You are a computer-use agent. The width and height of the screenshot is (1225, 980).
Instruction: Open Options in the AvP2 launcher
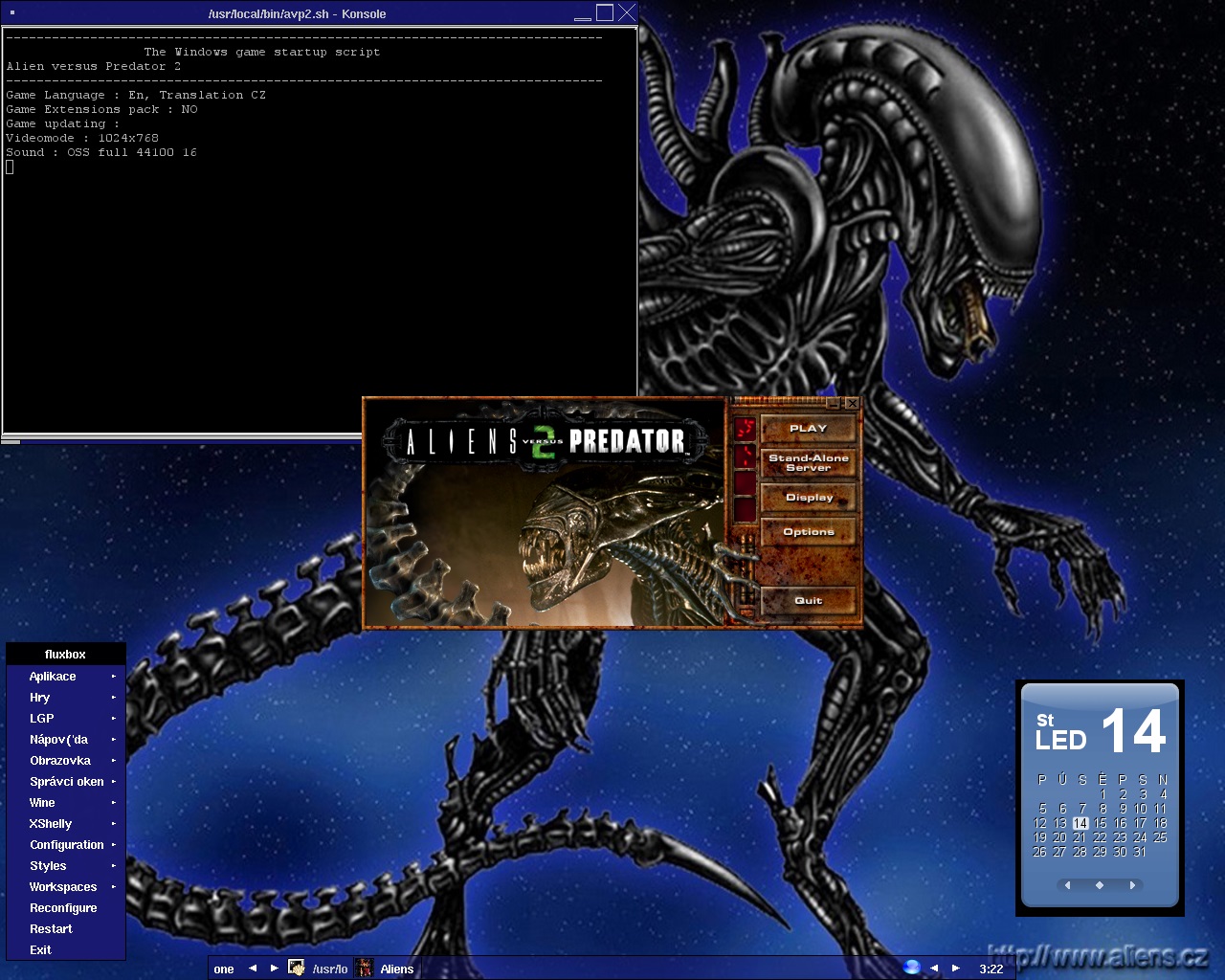809,532
